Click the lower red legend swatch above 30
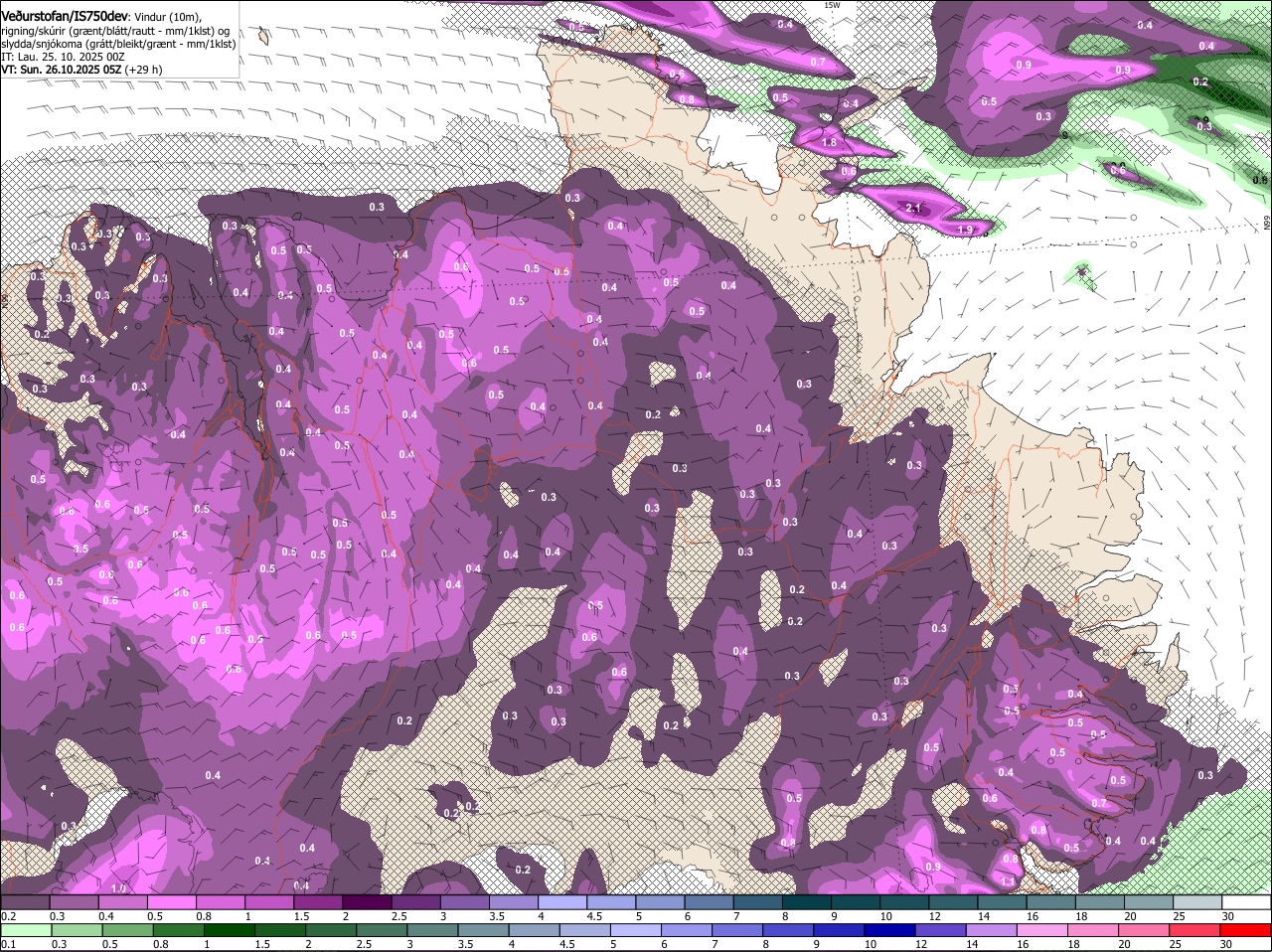Screen dimensions: 1272x952 click(1246, 930)
